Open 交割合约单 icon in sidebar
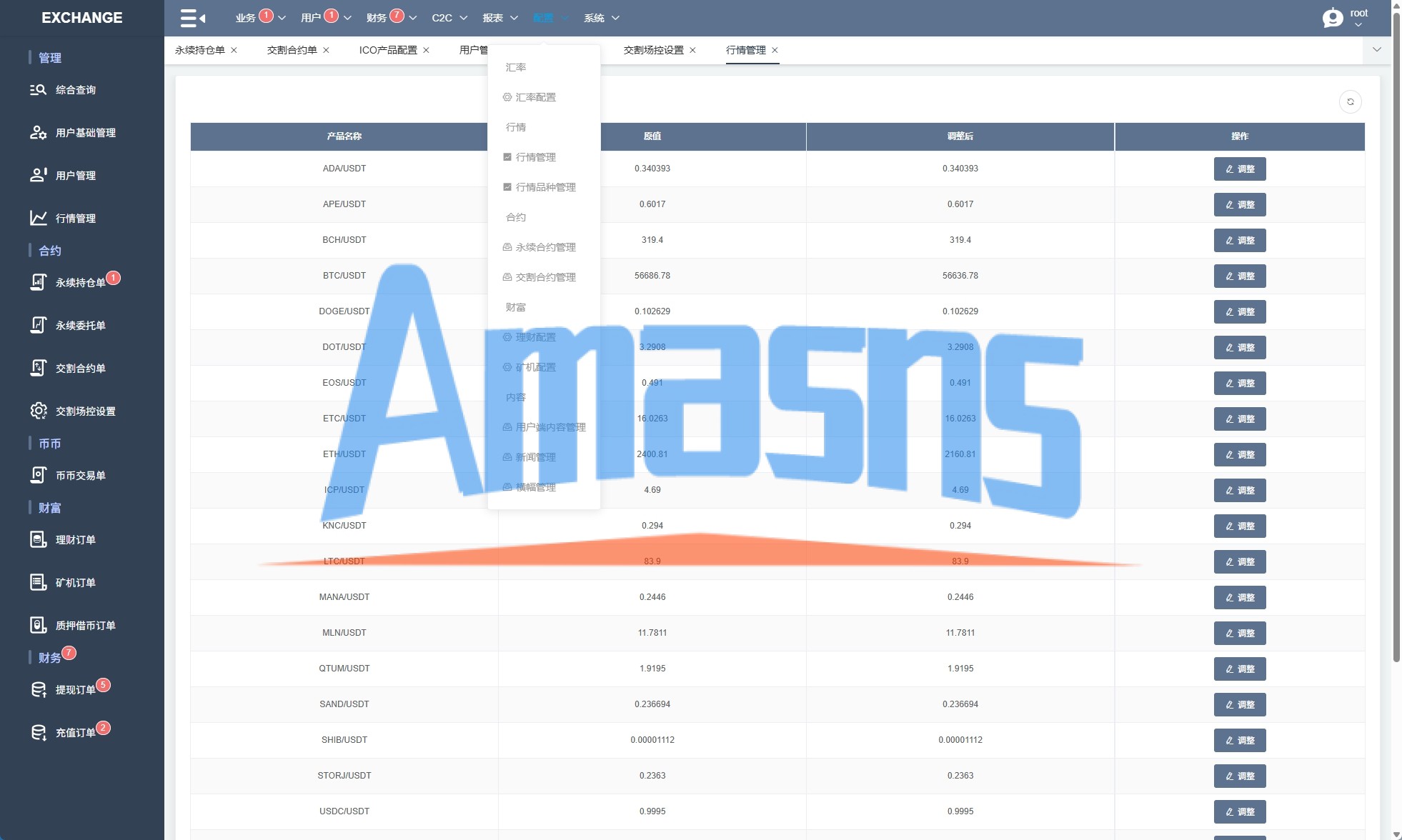Image resolution: width=1402 pixels, height=840 pixels. [x=38, y=369]
